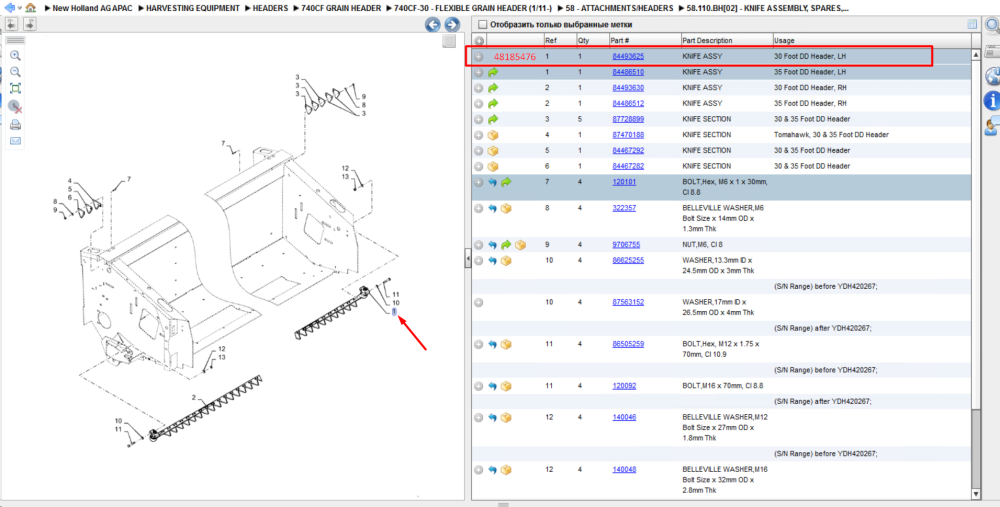Go to 58 - ATTACHMENTS/HEADERS breadcrumb
The width and height of the screenshot is (1000, 507).
point(619,8)
